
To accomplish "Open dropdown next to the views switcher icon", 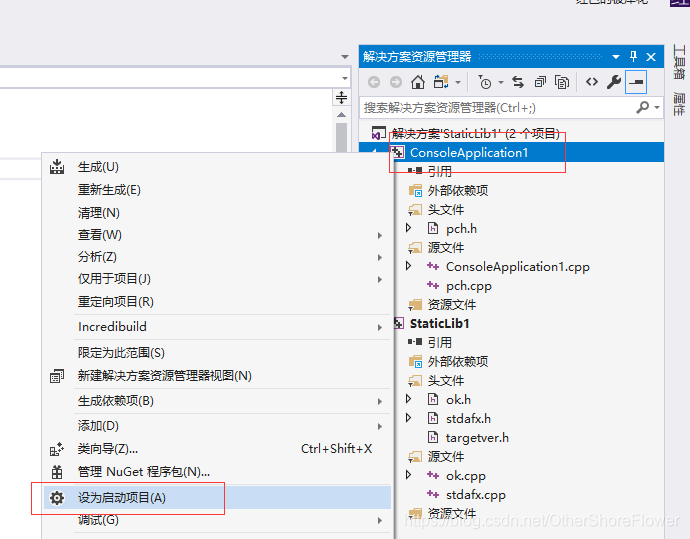I will [x=458, y=82].
